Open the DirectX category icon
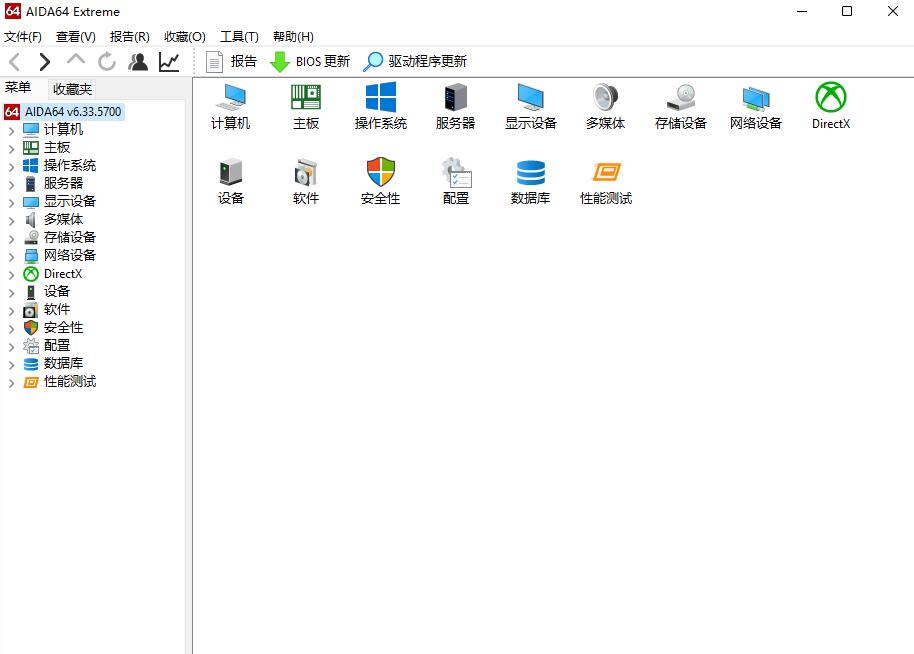914x654 pixels. tap(830, 105)
